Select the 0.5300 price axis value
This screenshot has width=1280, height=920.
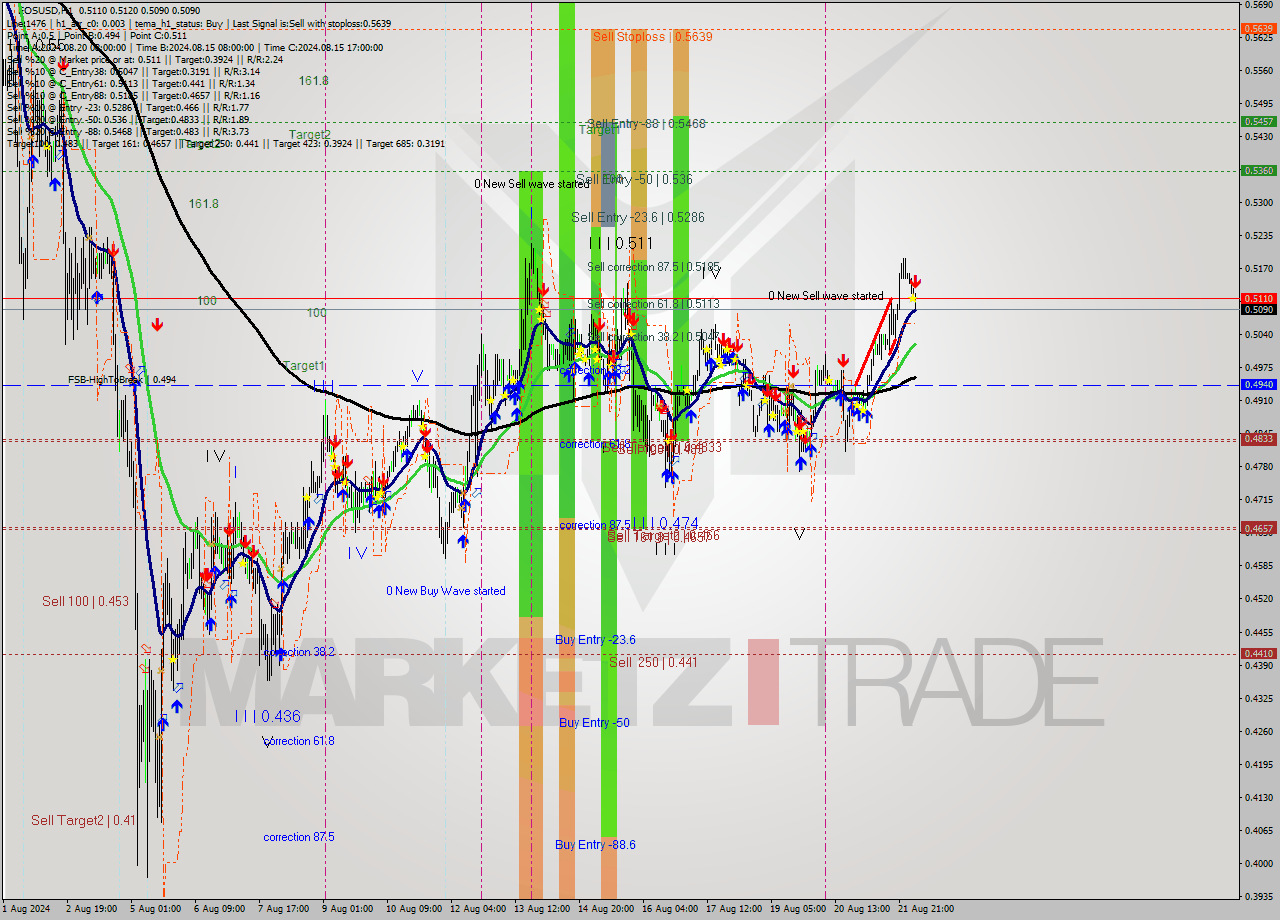click(1258, 202)
